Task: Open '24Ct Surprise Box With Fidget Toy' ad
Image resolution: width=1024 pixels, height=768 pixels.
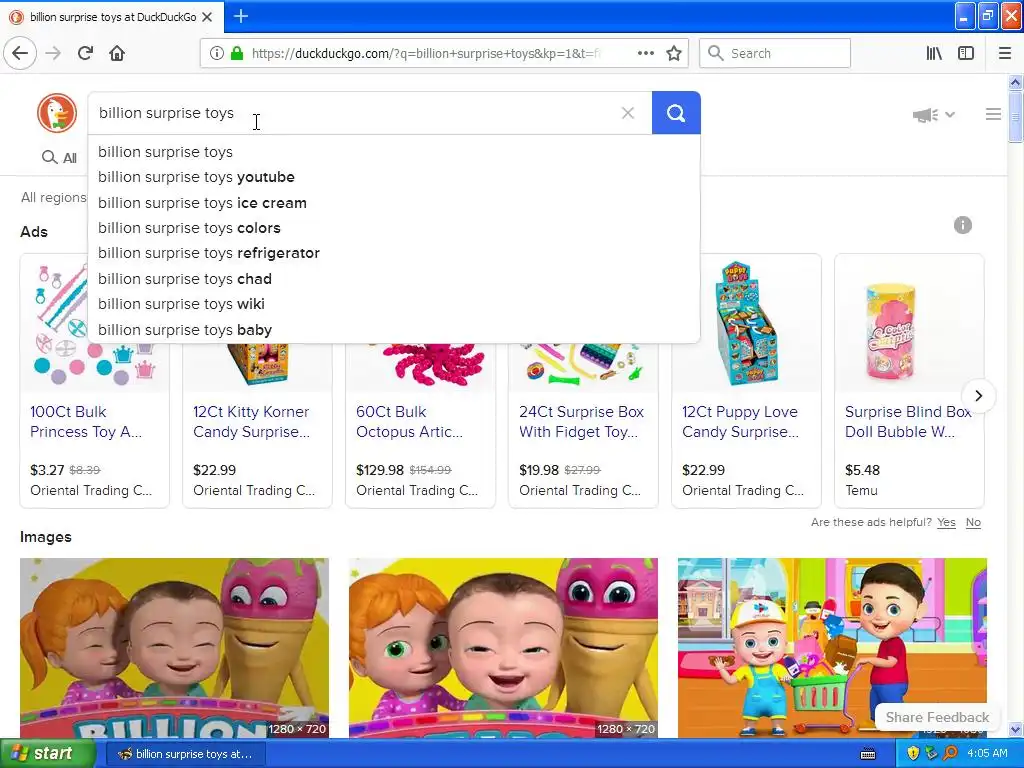Action: [581, 422]
